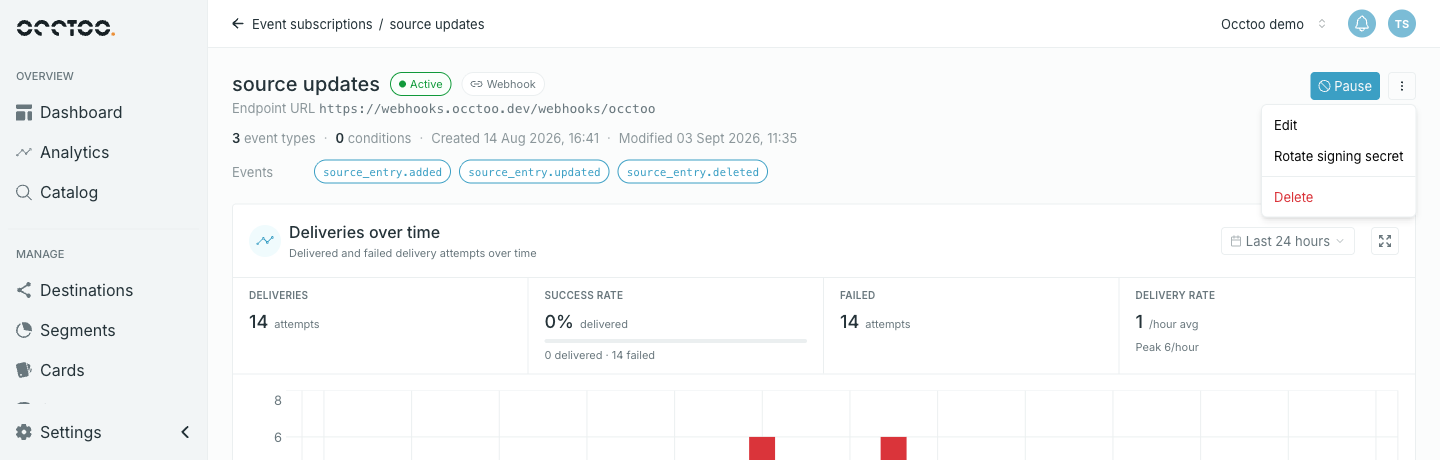Click the Analytics trend line icon

coord(24,152)
